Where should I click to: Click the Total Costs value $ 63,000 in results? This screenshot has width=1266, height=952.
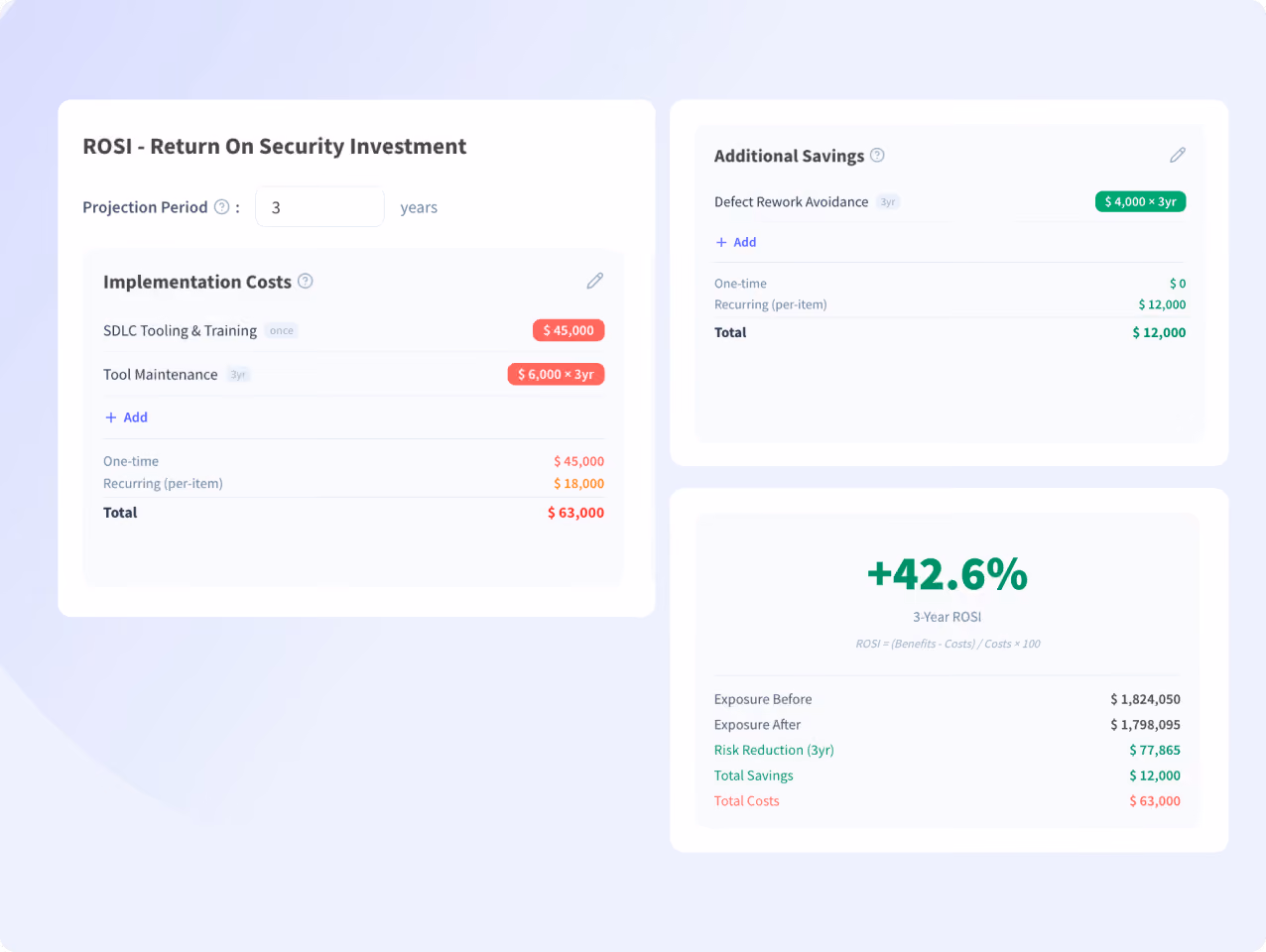point(1155,801)
